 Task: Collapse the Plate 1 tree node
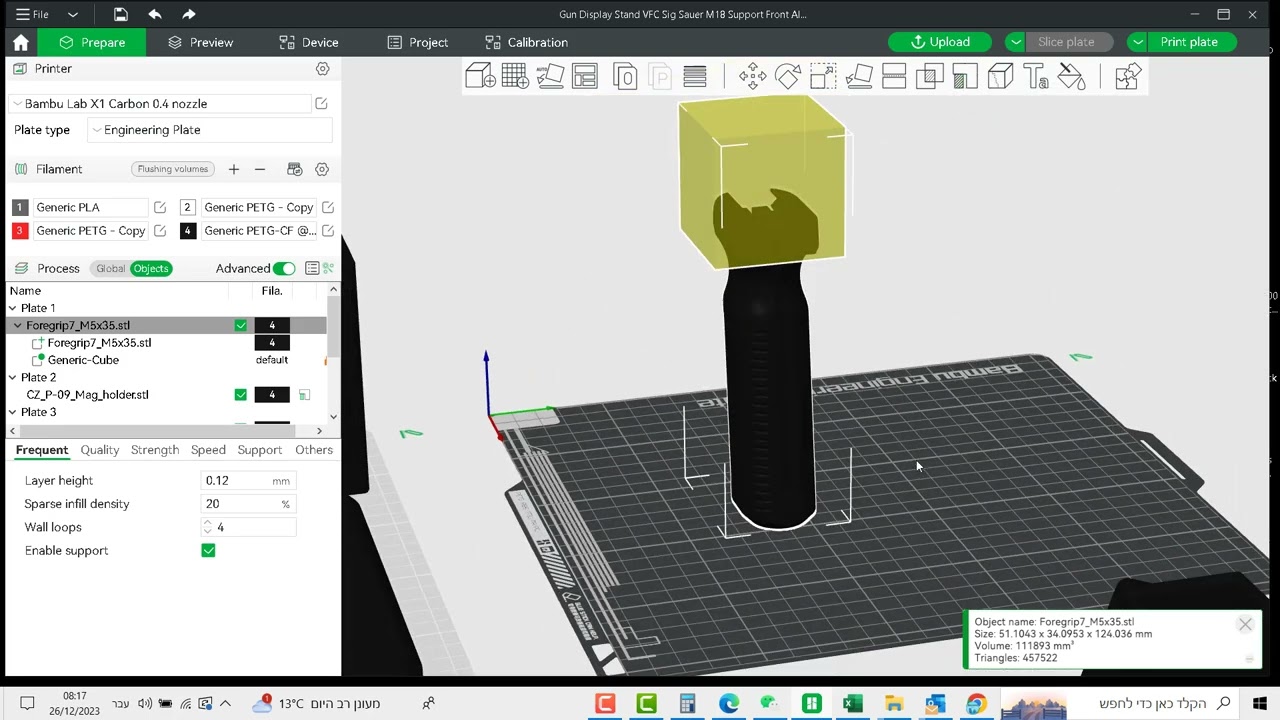13,308
